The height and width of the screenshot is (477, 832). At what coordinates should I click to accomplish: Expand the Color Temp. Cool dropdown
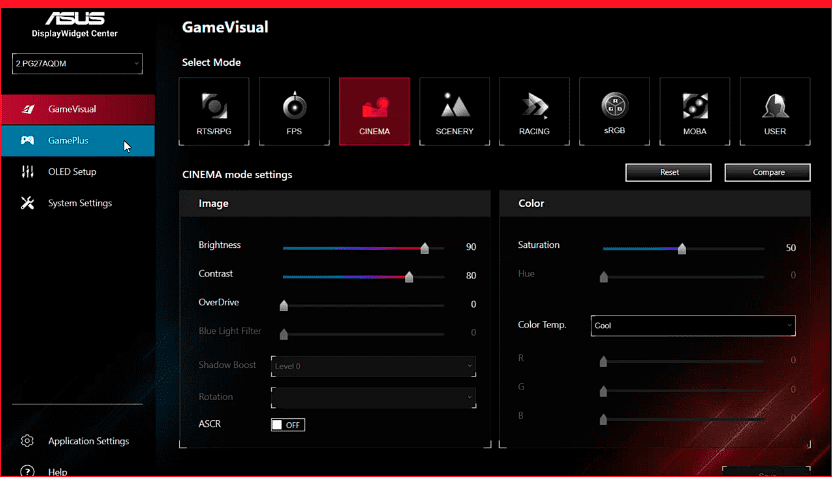(x=693, y=326)
